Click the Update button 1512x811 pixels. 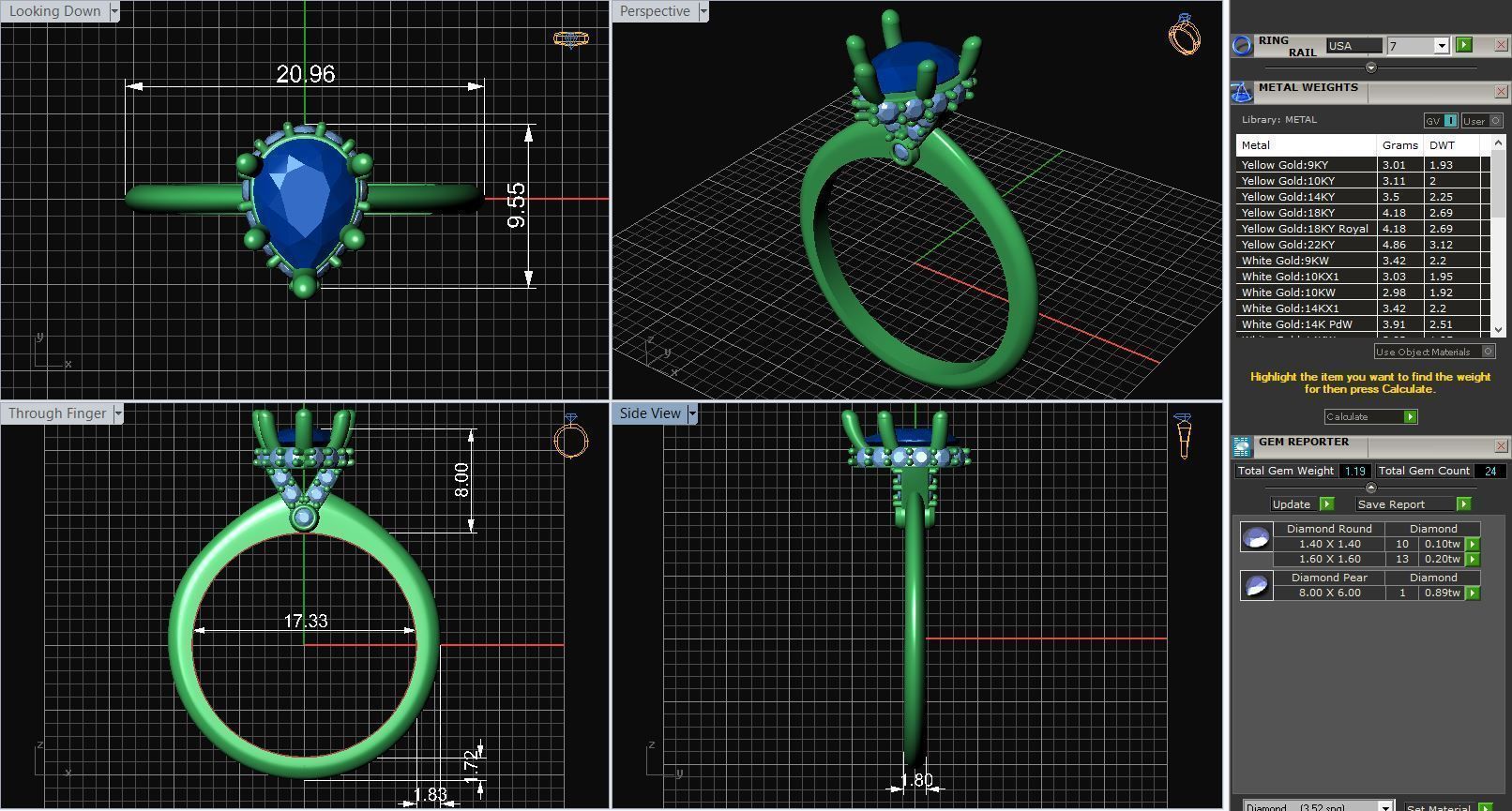click(1293, 504)
